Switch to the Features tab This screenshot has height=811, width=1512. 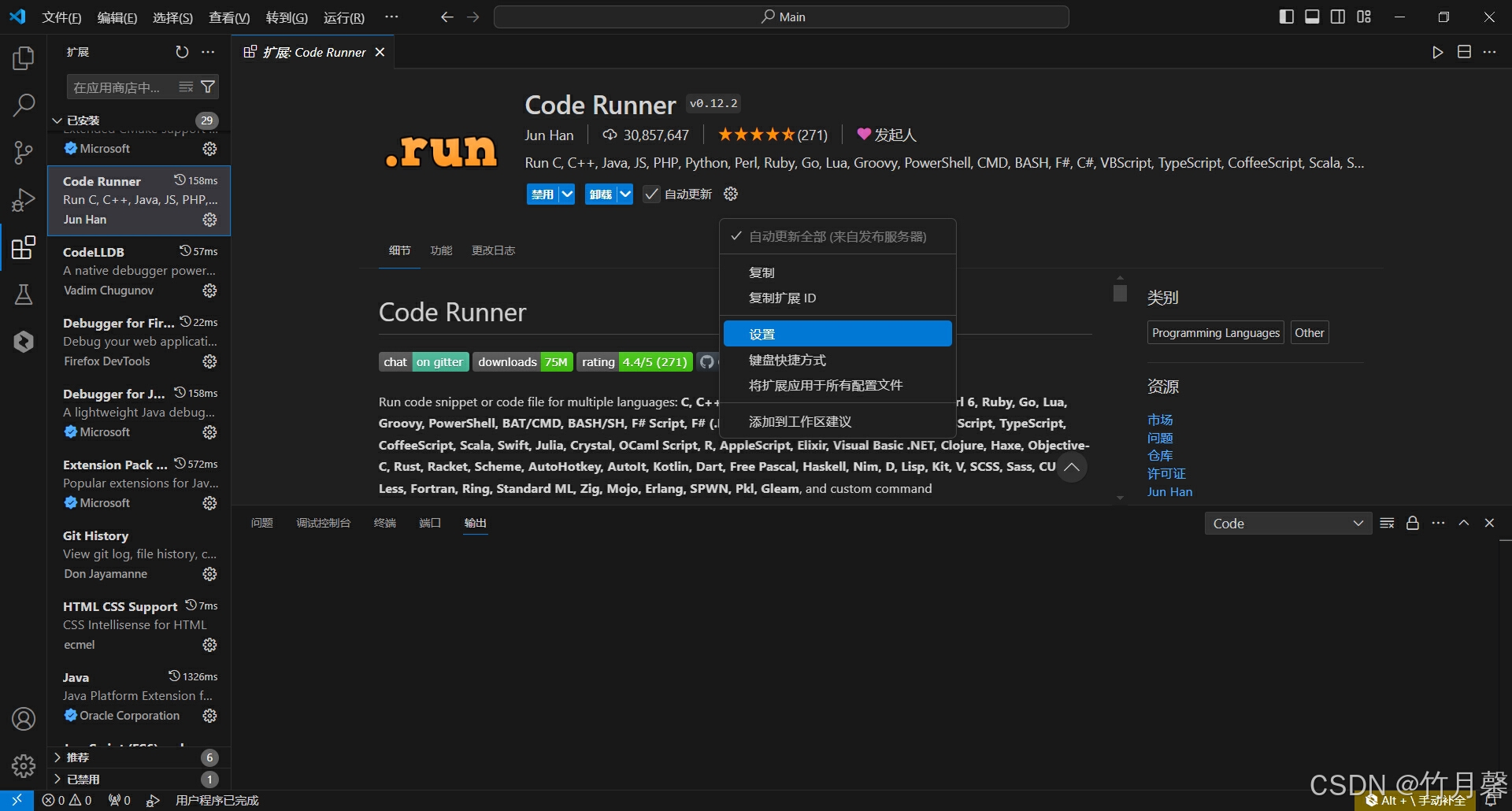click(441, 250)
